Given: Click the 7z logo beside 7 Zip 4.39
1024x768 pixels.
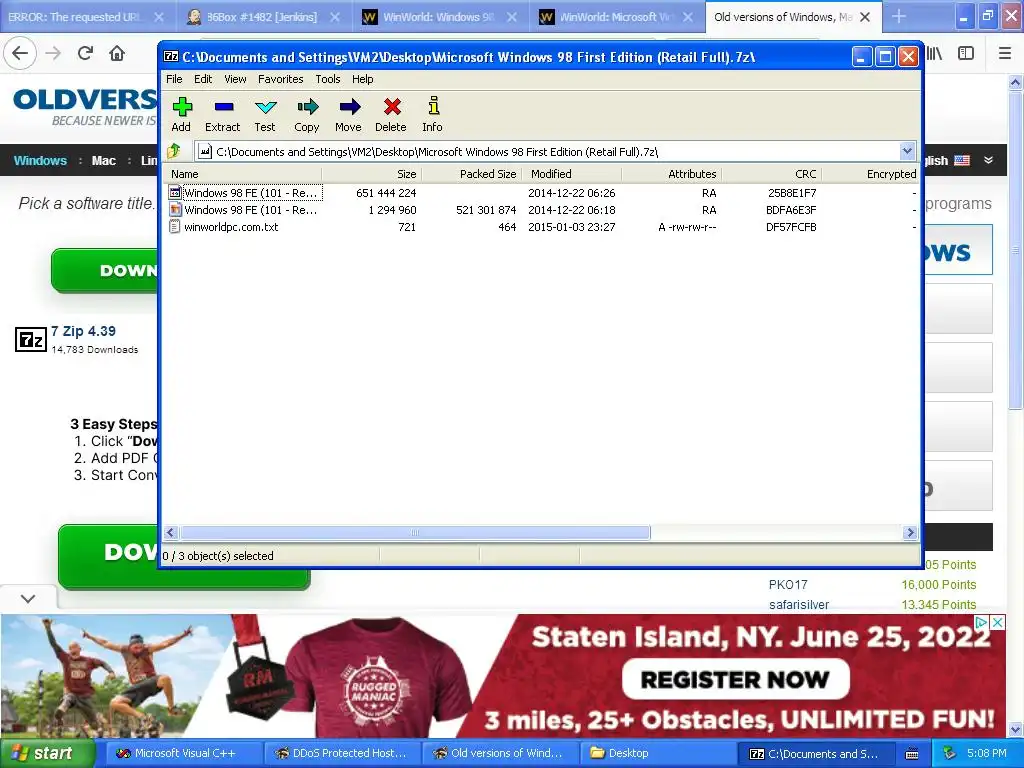Looking at the screenshot, I should click(x=31, y=340).
